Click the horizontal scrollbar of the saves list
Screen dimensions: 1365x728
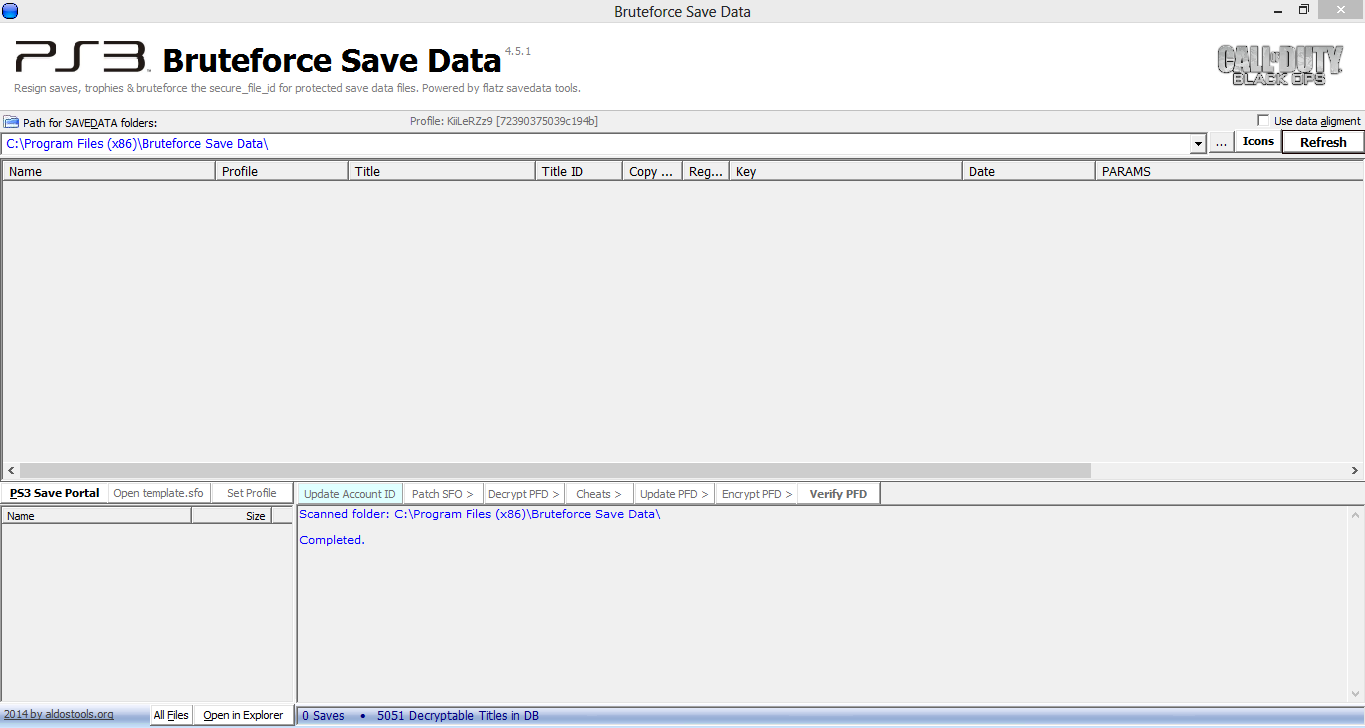click(x=555, y=470)
